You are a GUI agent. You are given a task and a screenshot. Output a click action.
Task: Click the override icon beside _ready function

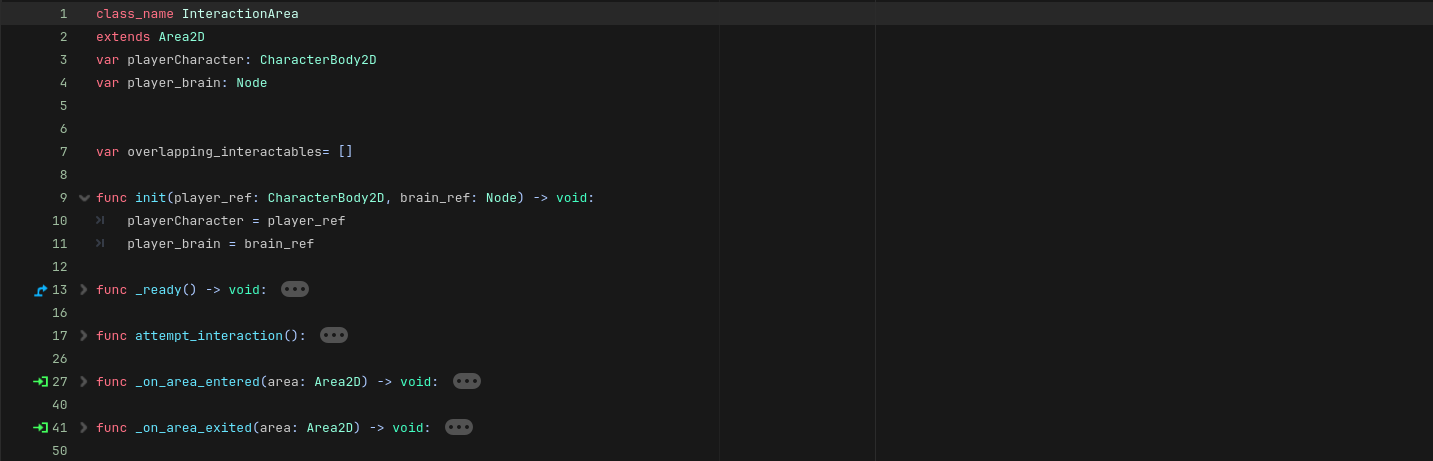point(40,290)
